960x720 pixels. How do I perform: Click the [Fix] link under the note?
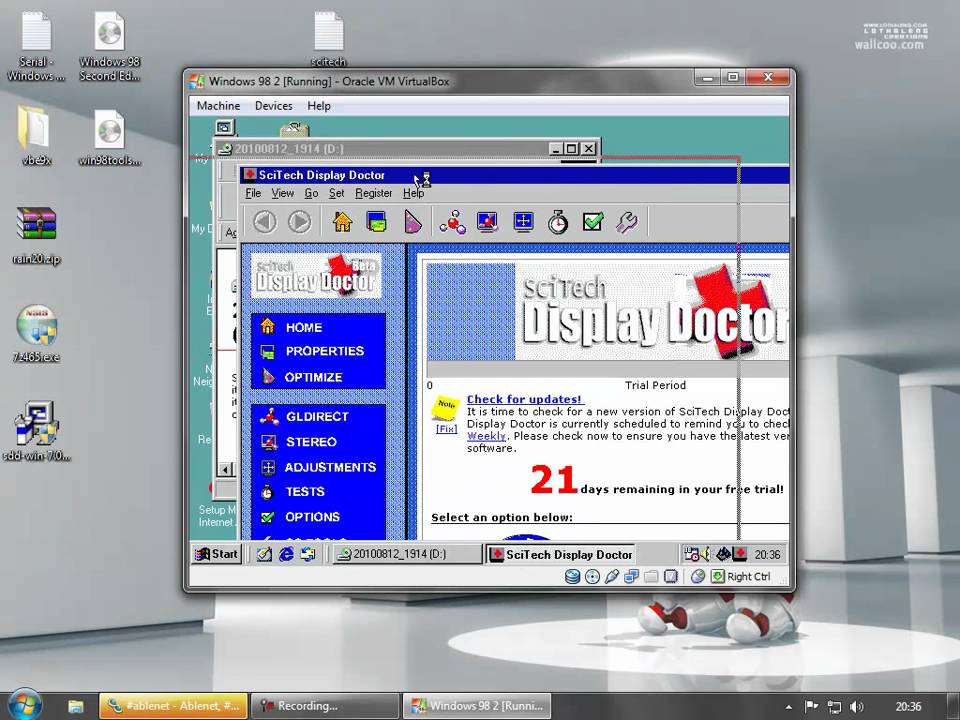446,429
